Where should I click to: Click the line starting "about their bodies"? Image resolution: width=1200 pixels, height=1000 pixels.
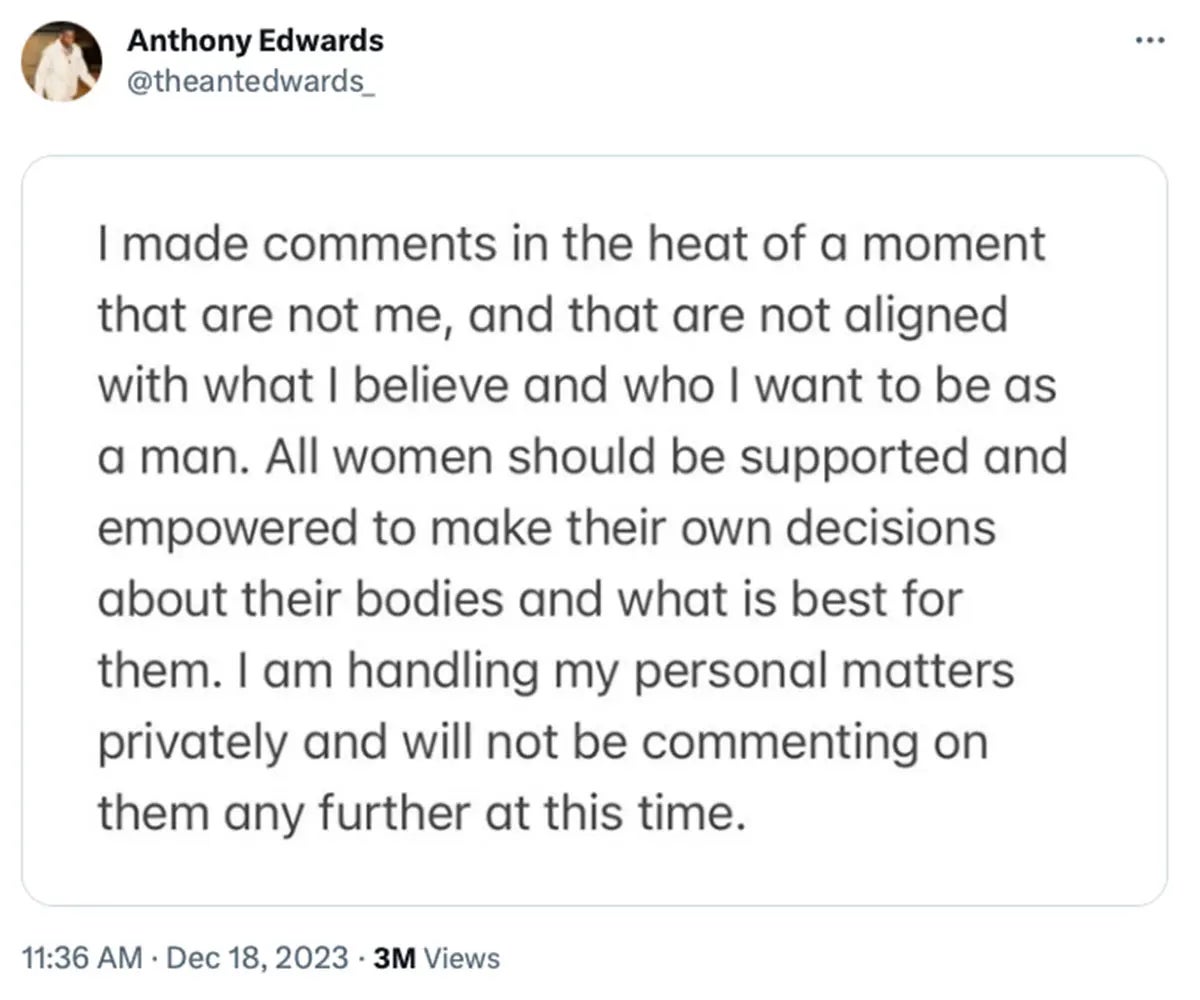tap(530, 600)
